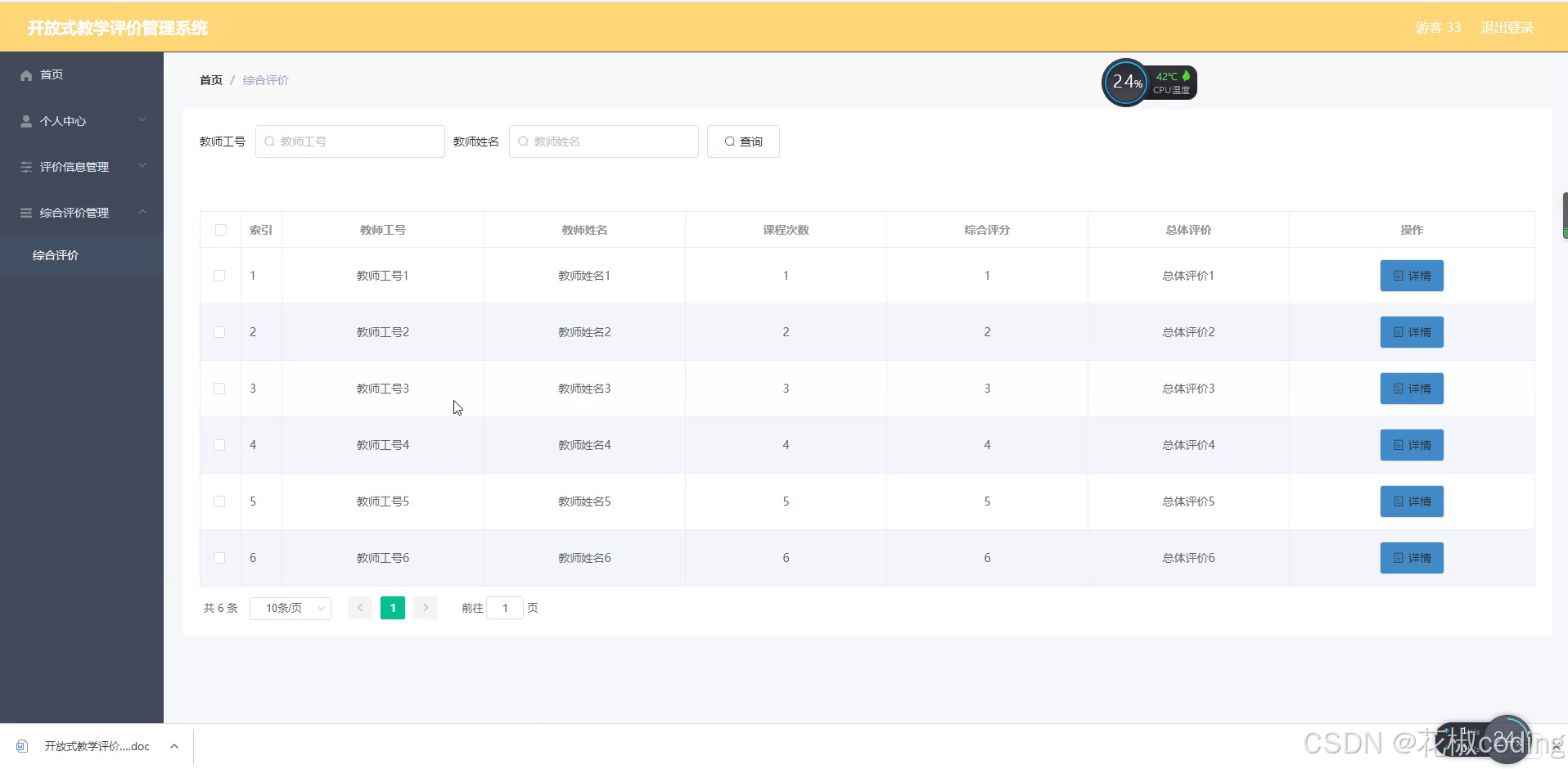Click 退出登录 in the header

1507,28
